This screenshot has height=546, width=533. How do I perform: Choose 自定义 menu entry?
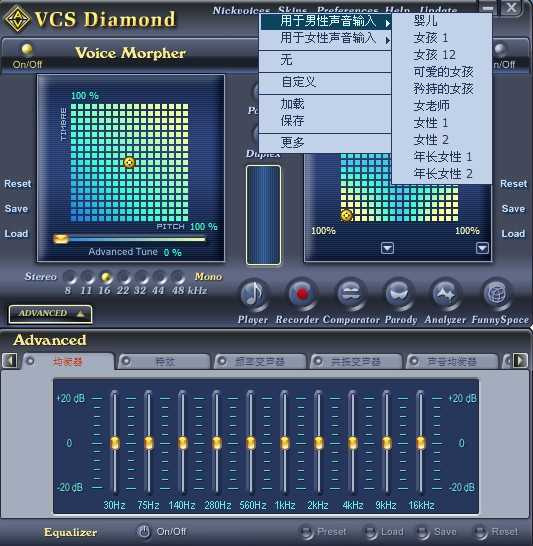pyautogui.click(x=325, y=82)
